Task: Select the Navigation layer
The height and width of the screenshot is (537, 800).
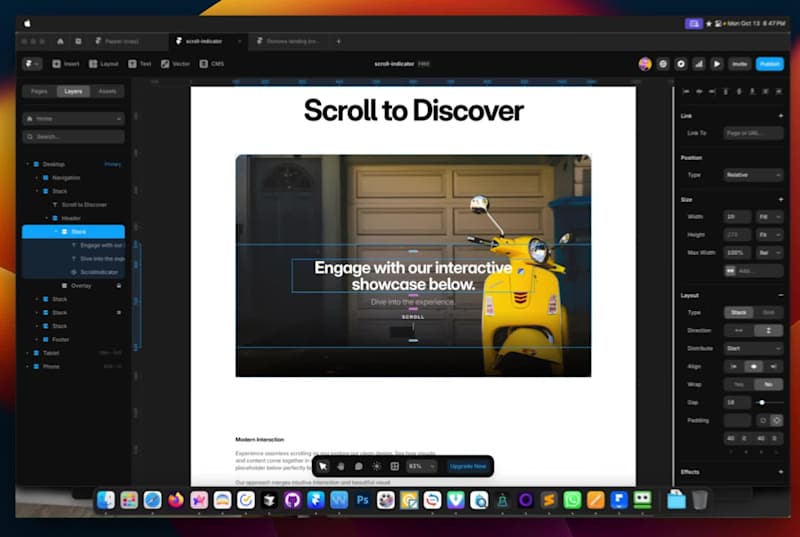Action: (66, 177)
